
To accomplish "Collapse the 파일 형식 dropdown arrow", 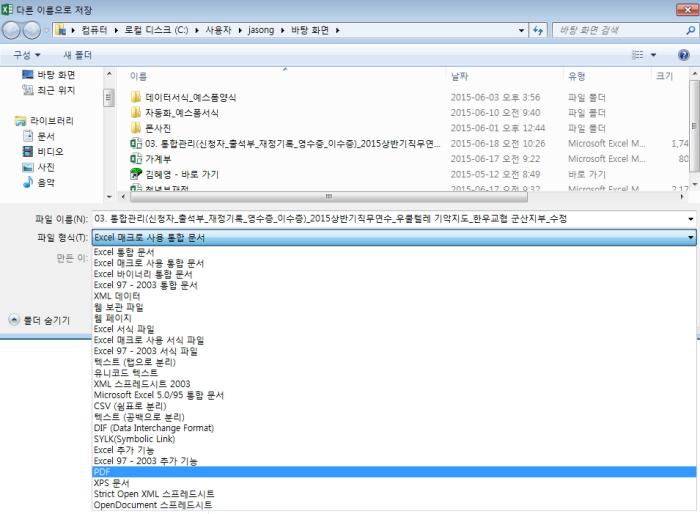I will [x=691, y=238].
